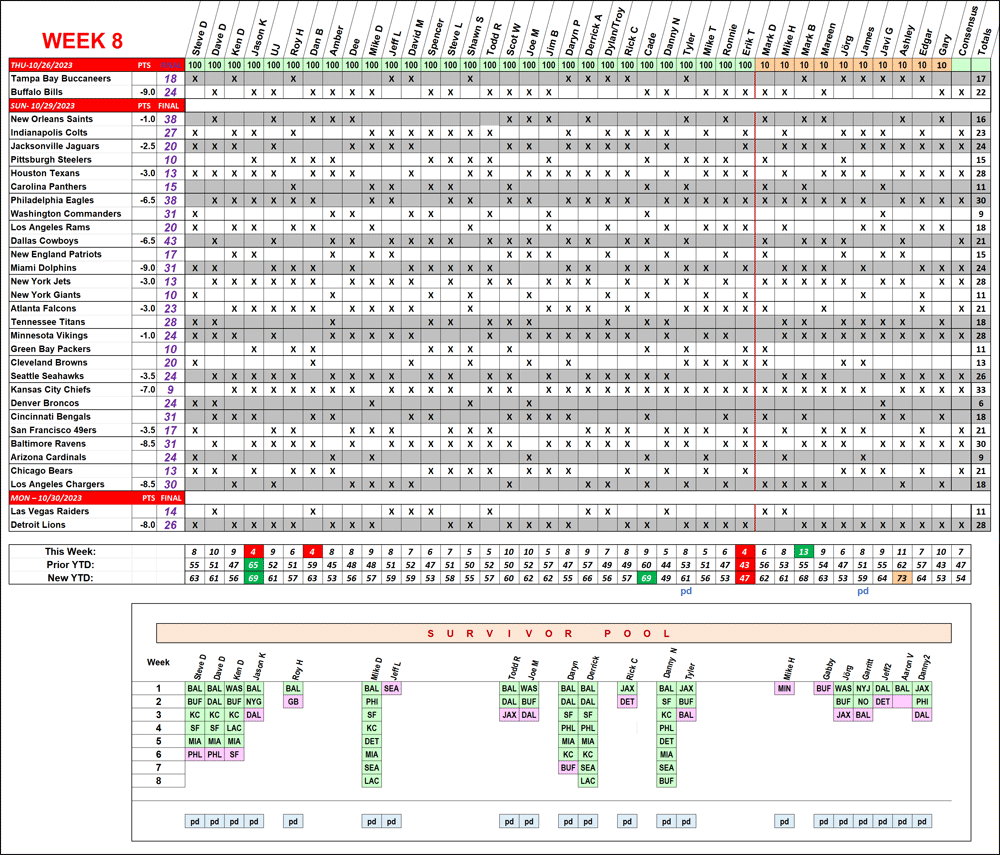This screenshot has width=1000, height=855.
Task: Select the MON-10/30/2023 date header
Action: coord(50,497)
